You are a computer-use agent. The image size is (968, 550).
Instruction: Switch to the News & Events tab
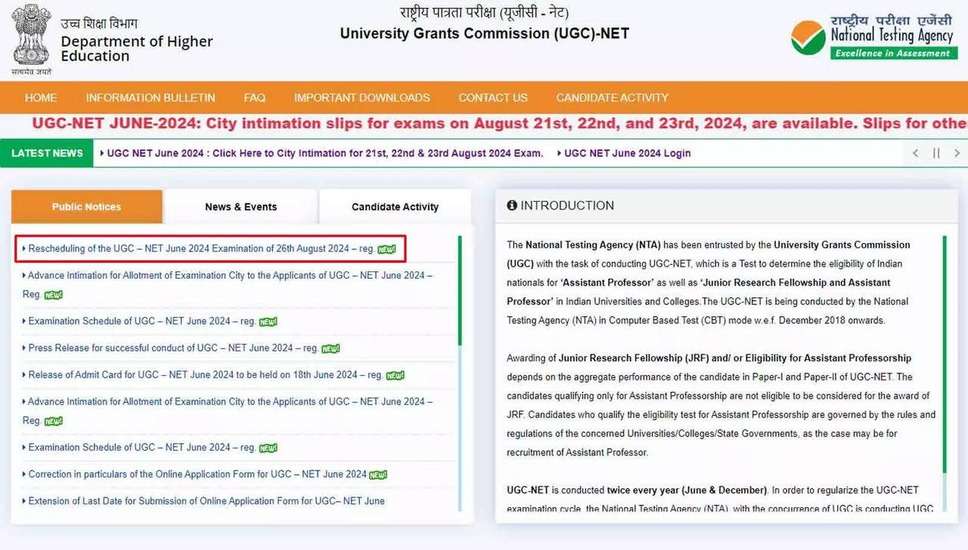click(x=240, y=207)
